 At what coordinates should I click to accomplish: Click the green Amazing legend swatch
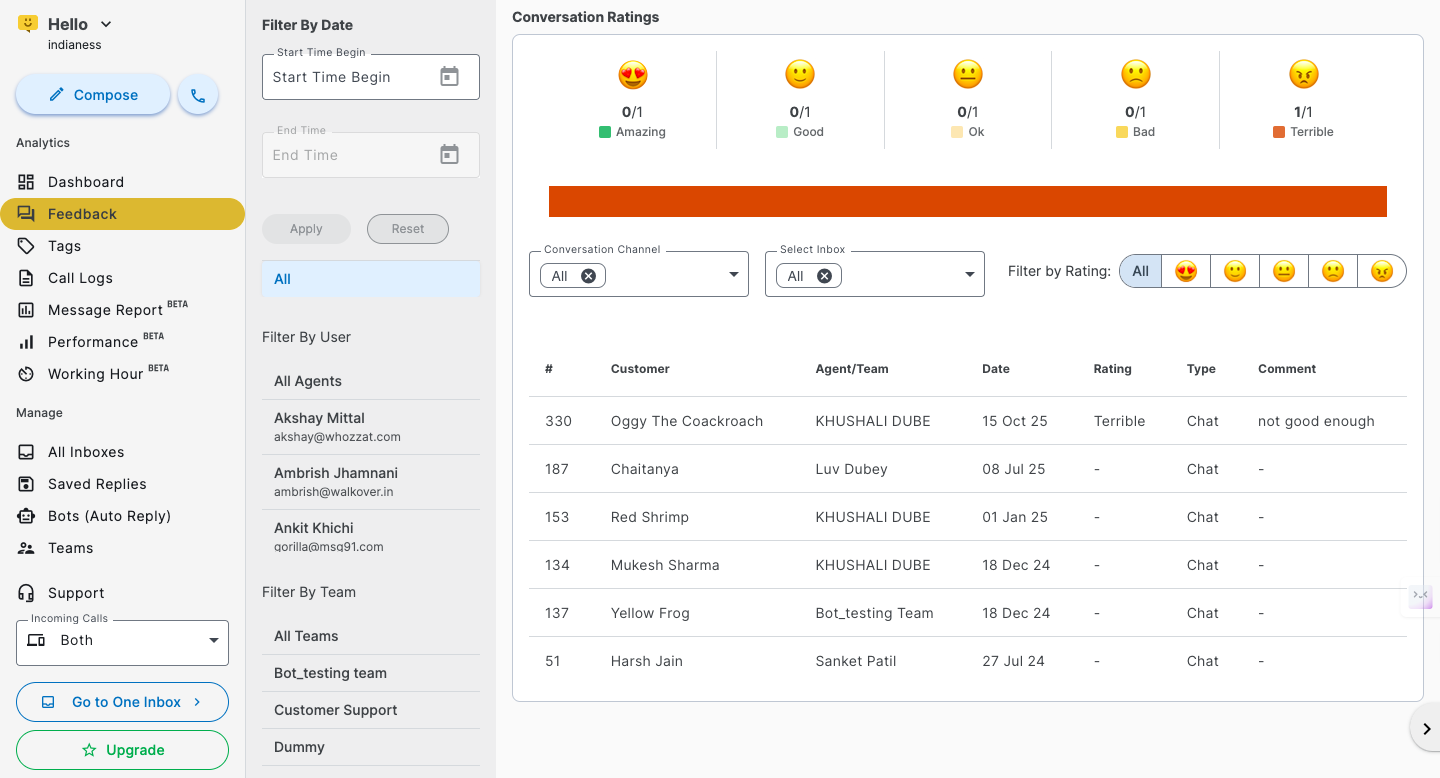click(605, 132)
